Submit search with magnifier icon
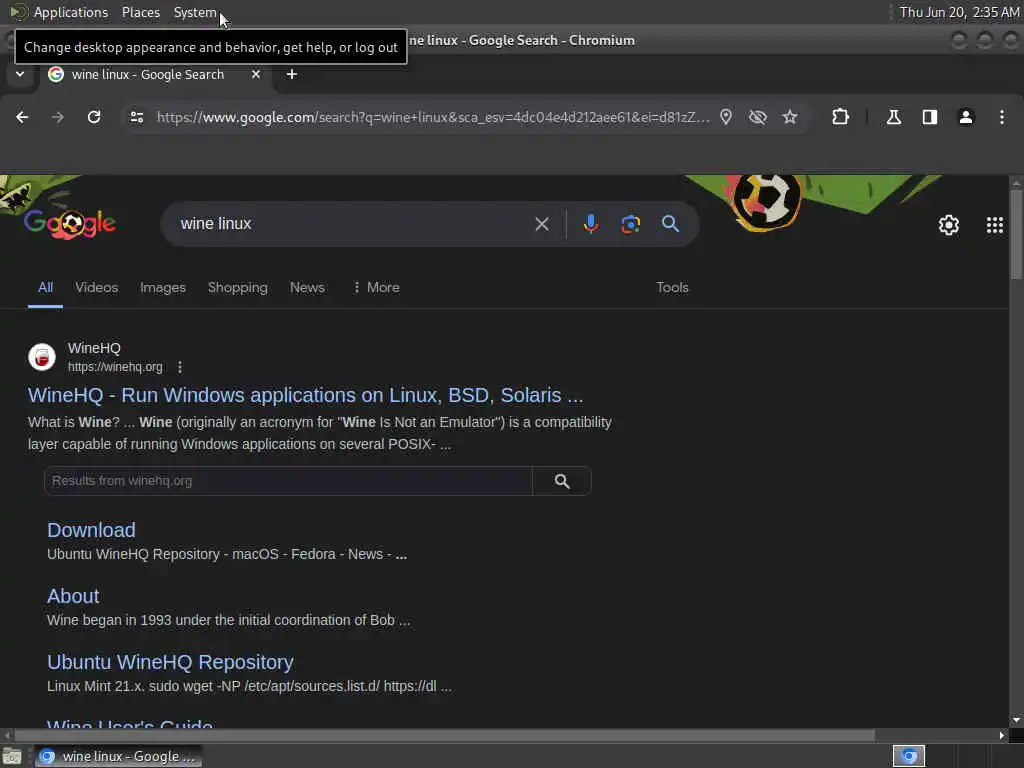Image resolution: width=1024 pixels, height=768 pixels. (670, 224)
